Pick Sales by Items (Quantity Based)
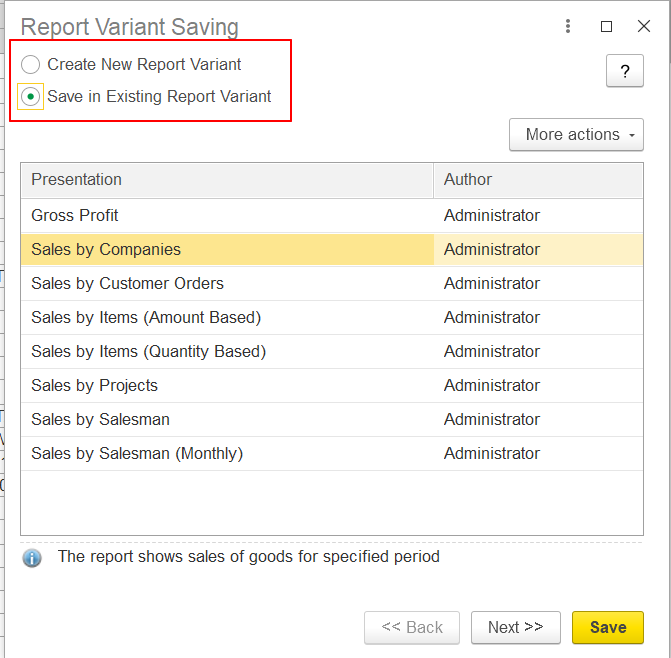Screen dimensions: 671x658 (148, 352)
